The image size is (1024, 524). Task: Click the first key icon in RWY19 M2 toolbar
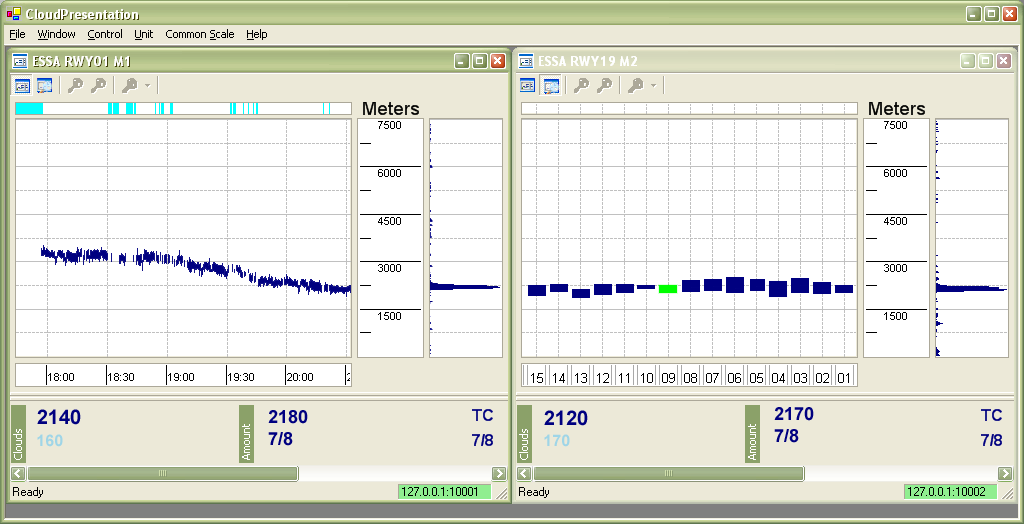[582, 86]
